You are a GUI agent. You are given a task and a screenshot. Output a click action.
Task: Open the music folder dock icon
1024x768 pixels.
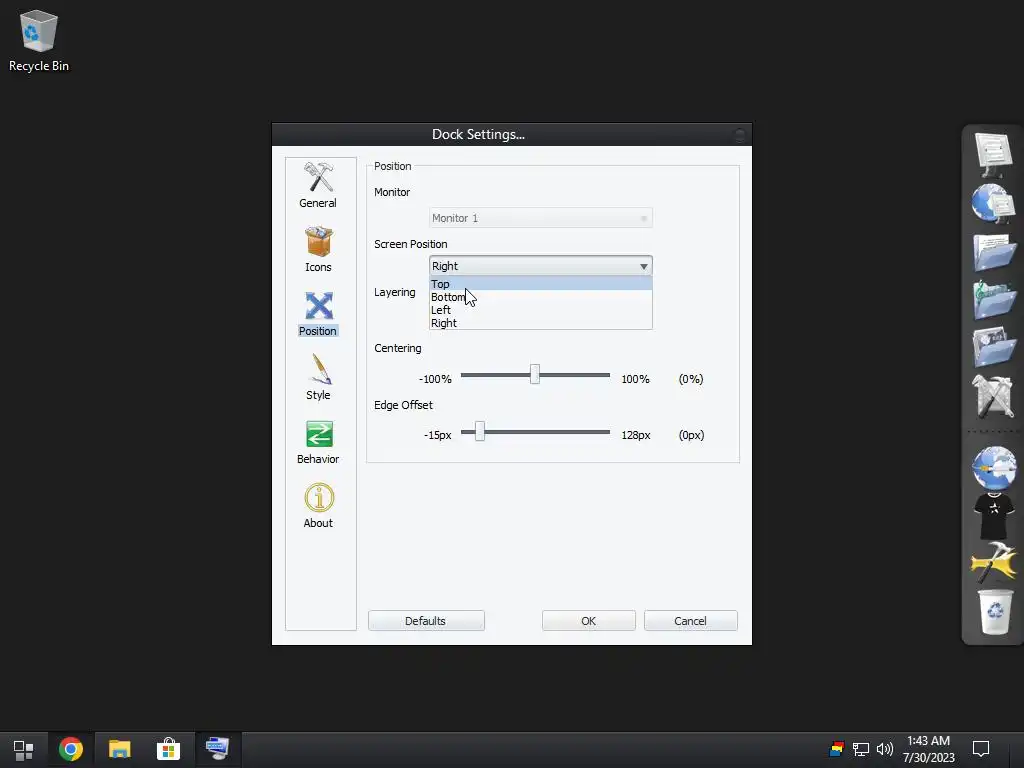click(x=993, y=300)
